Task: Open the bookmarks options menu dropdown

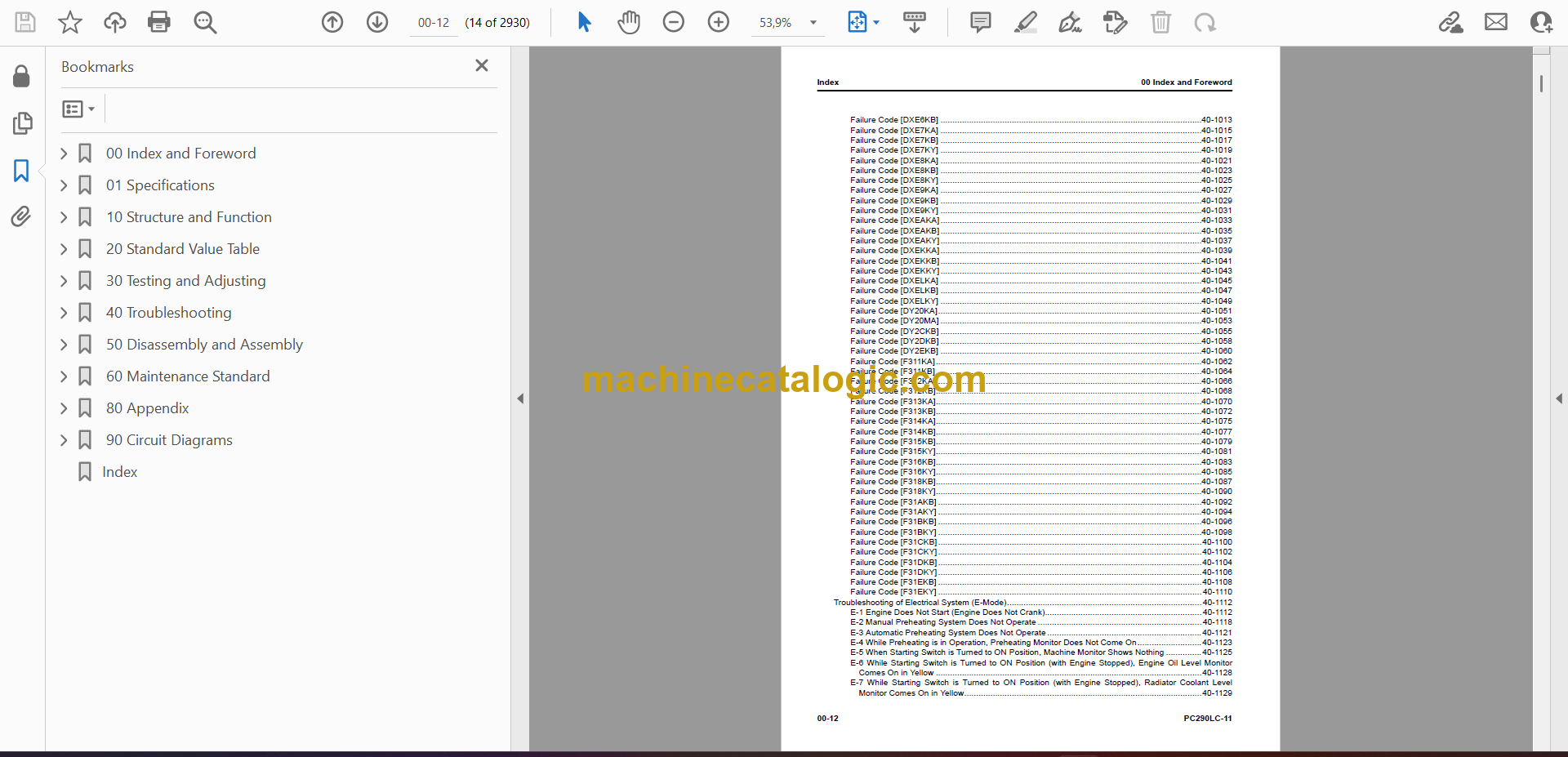Action: (x=78, y=109)
